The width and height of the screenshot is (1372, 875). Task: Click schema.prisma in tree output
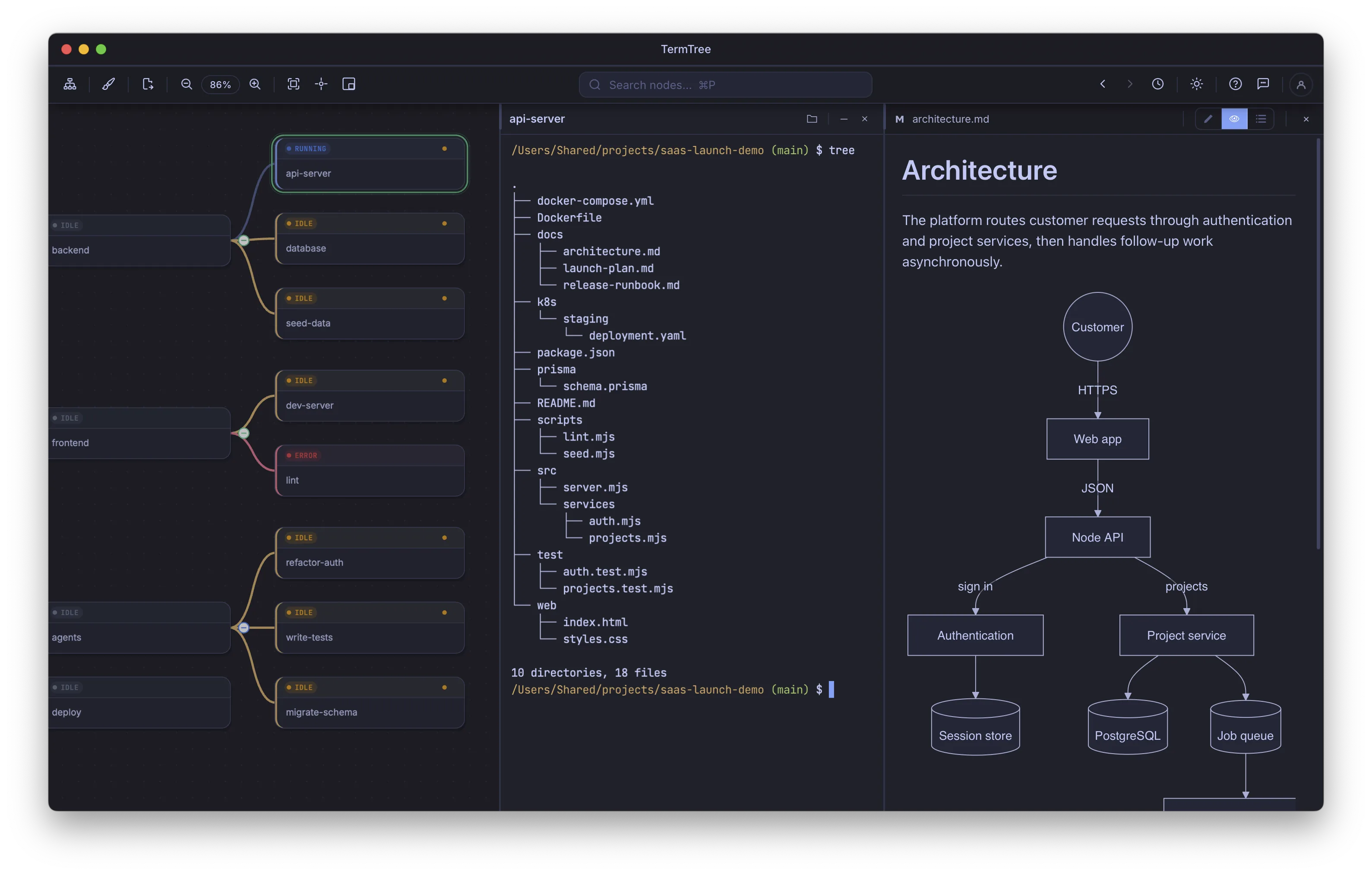pos(605,386)
